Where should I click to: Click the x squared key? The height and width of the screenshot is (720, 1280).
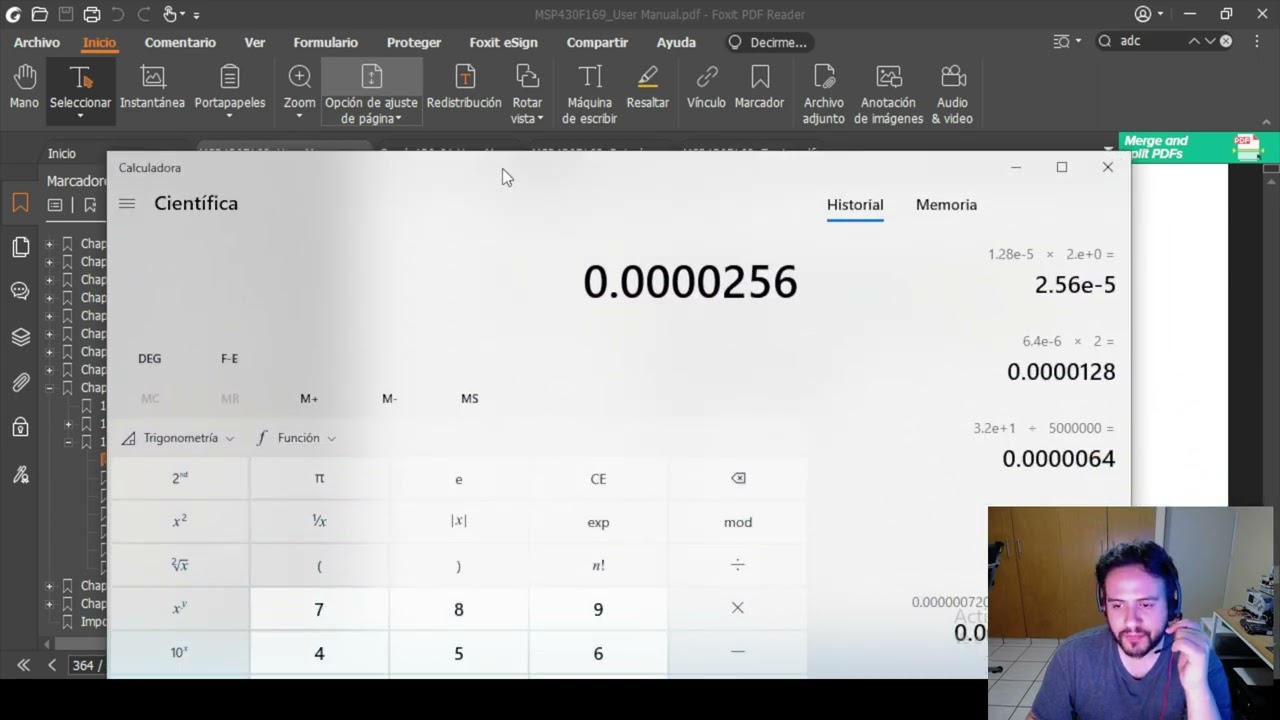179,522
